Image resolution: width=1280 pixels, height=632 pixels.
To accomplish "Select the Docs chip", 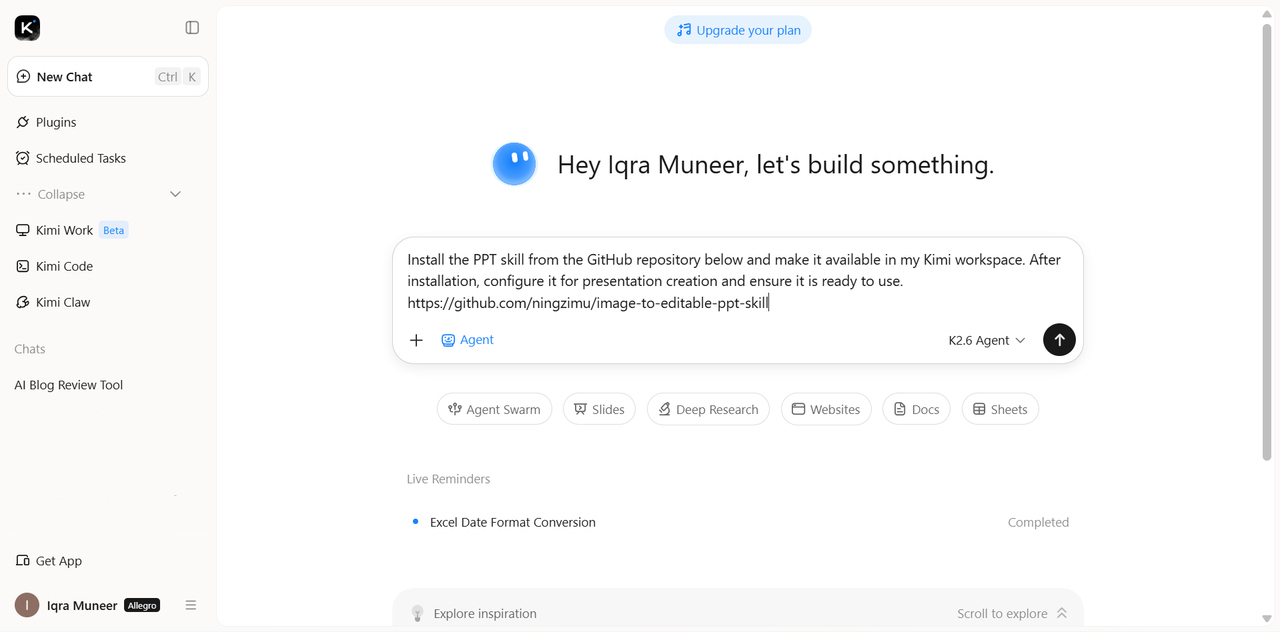I will (x=916, y=409).
